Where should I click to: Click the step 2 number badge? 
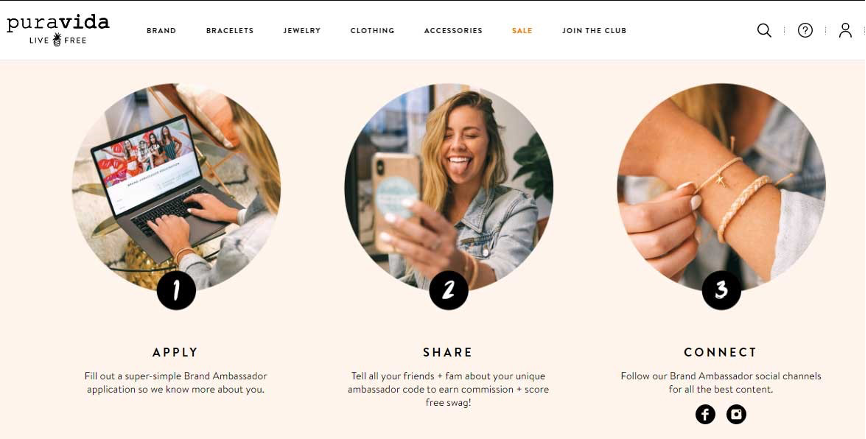pos(448,290)
